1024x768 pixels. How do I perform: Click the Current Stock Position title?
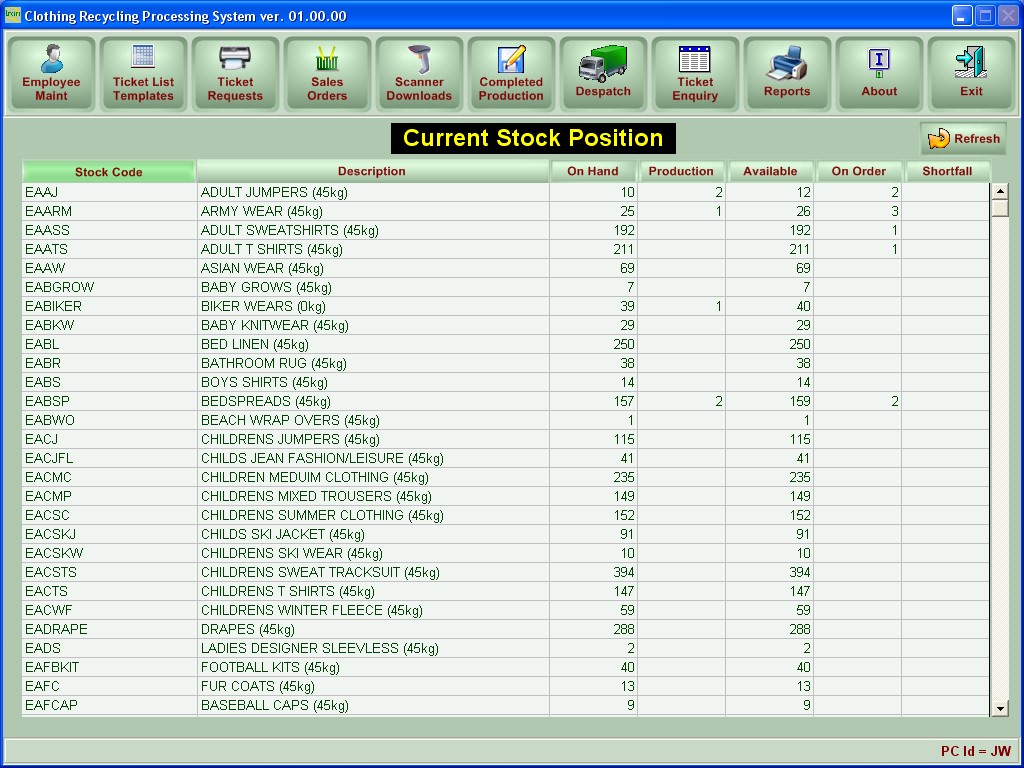[x=533, y=138]
